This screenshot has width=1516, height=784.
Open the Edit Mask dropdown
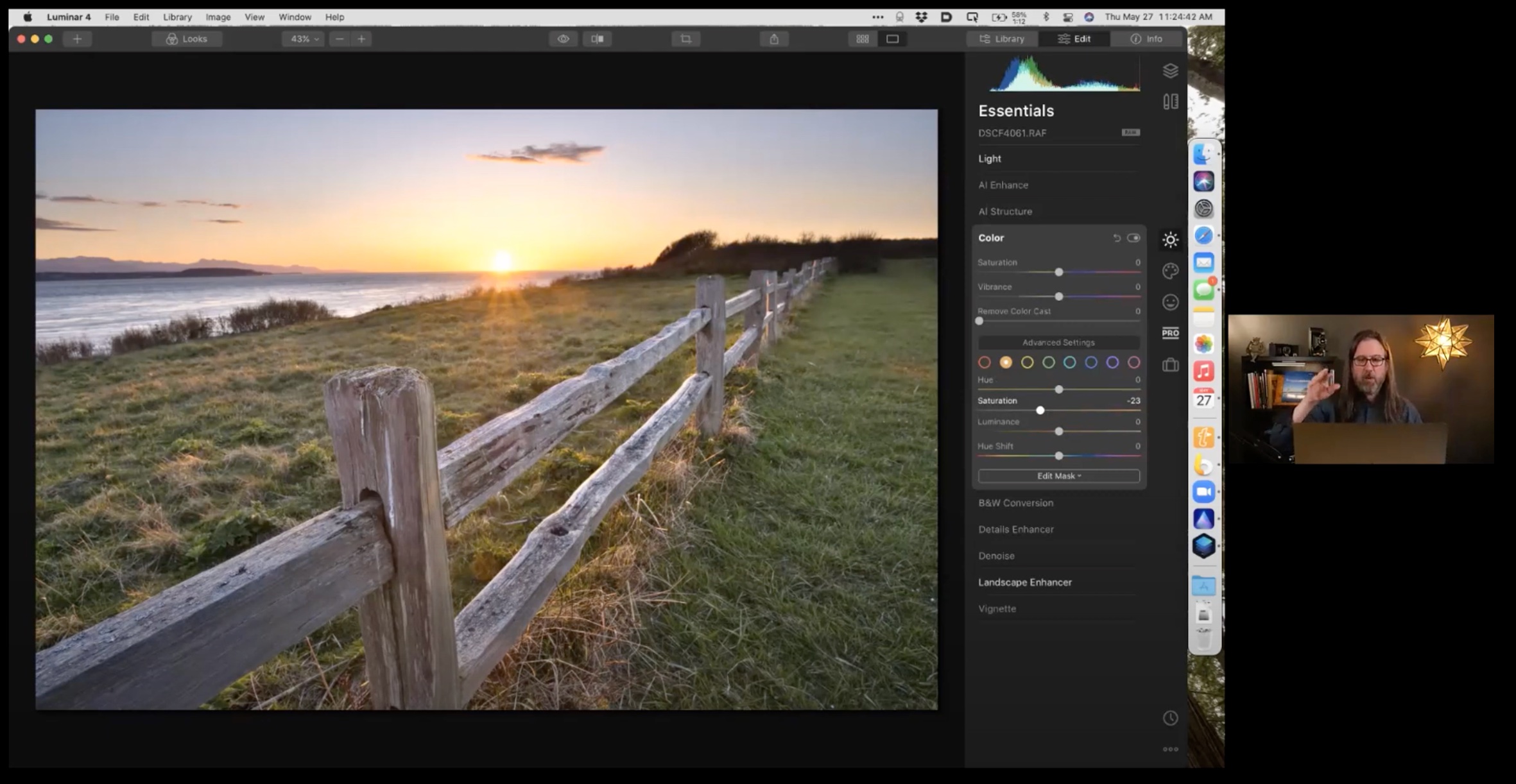tap(1058, 475)
